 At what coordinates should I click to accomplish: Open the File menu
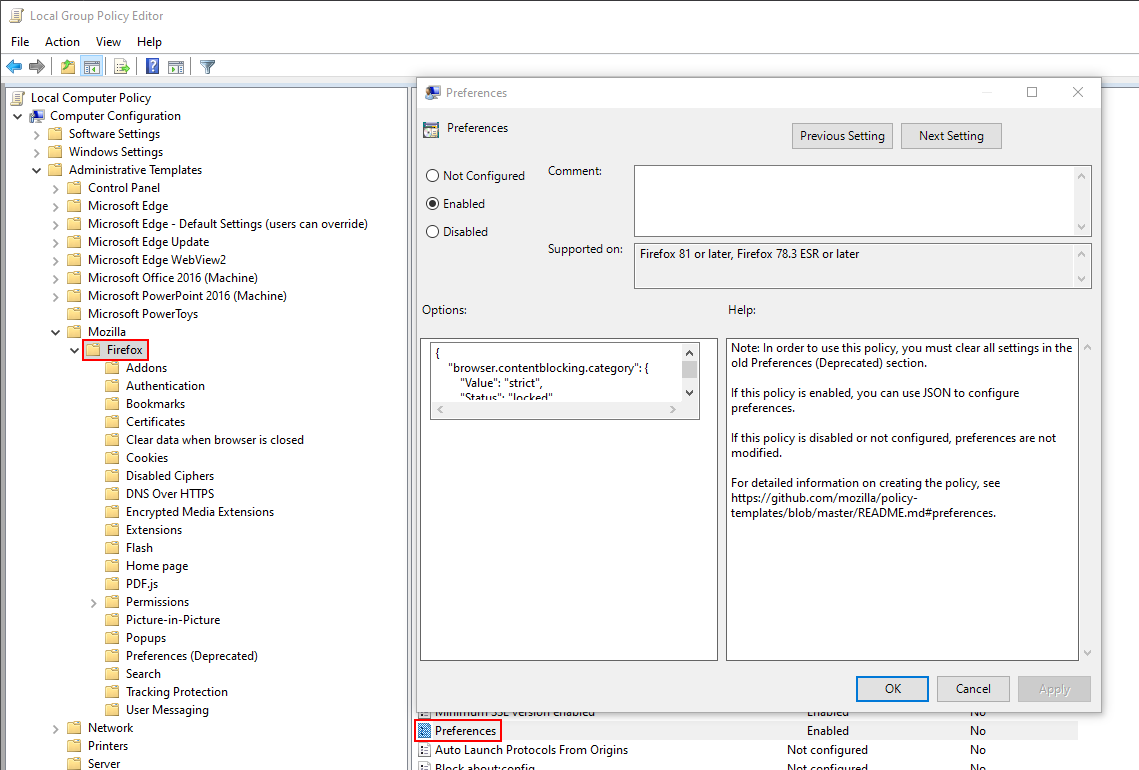click(20, 42)
